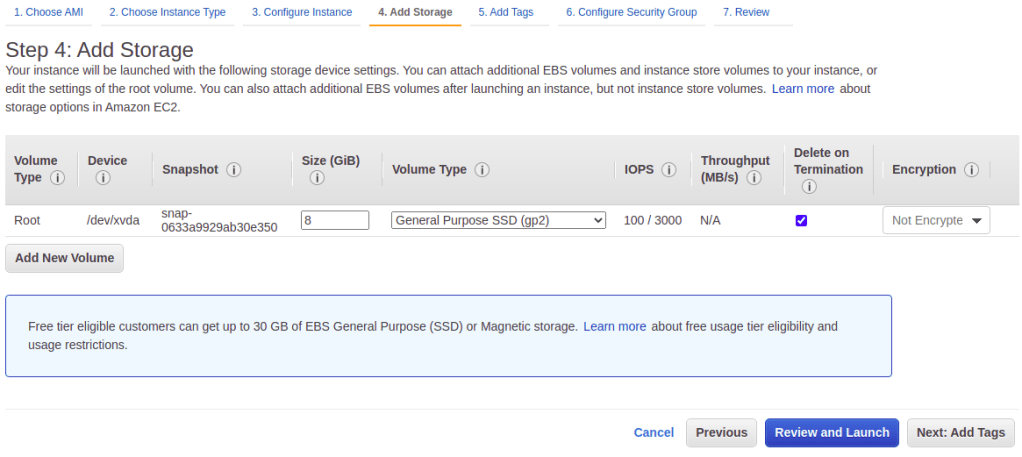Click the info icon under Delete on Termination
This screenshot has height=457, width=1022.
click(809, 186)
